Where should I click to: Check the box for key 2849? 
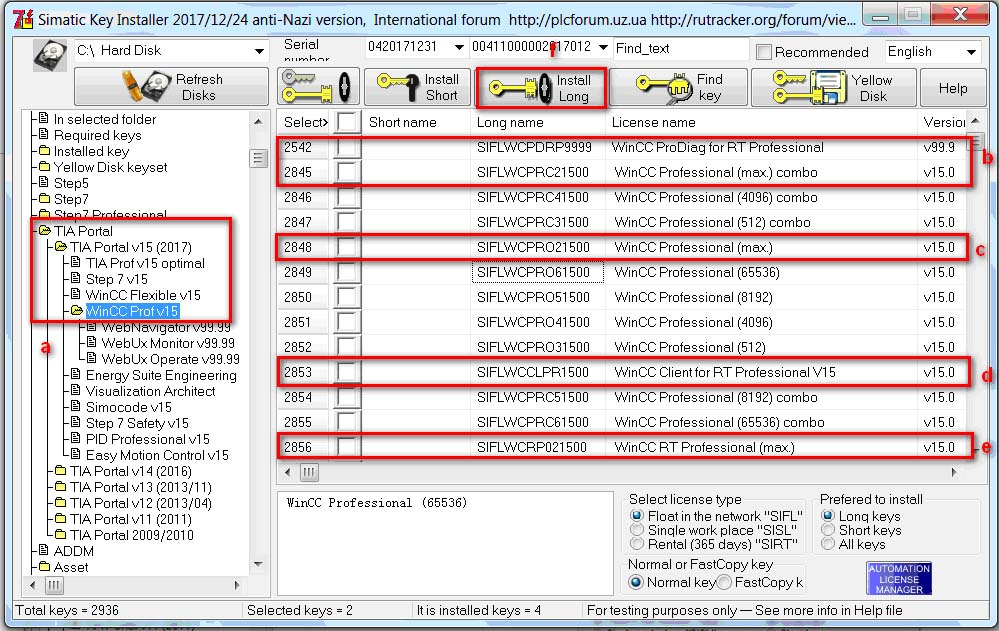coord(347,272)
